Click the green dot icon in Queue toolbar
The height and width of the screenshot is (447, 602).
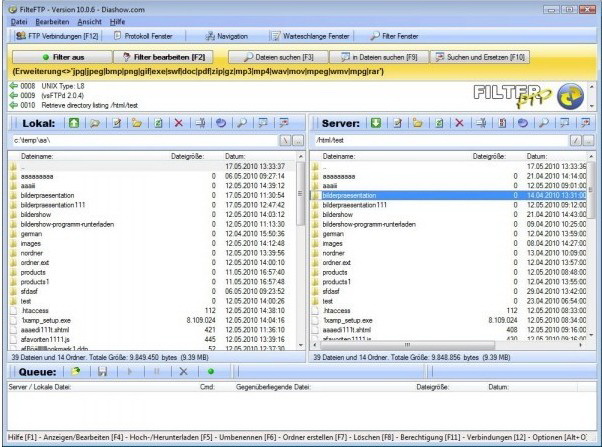point(211,371)
